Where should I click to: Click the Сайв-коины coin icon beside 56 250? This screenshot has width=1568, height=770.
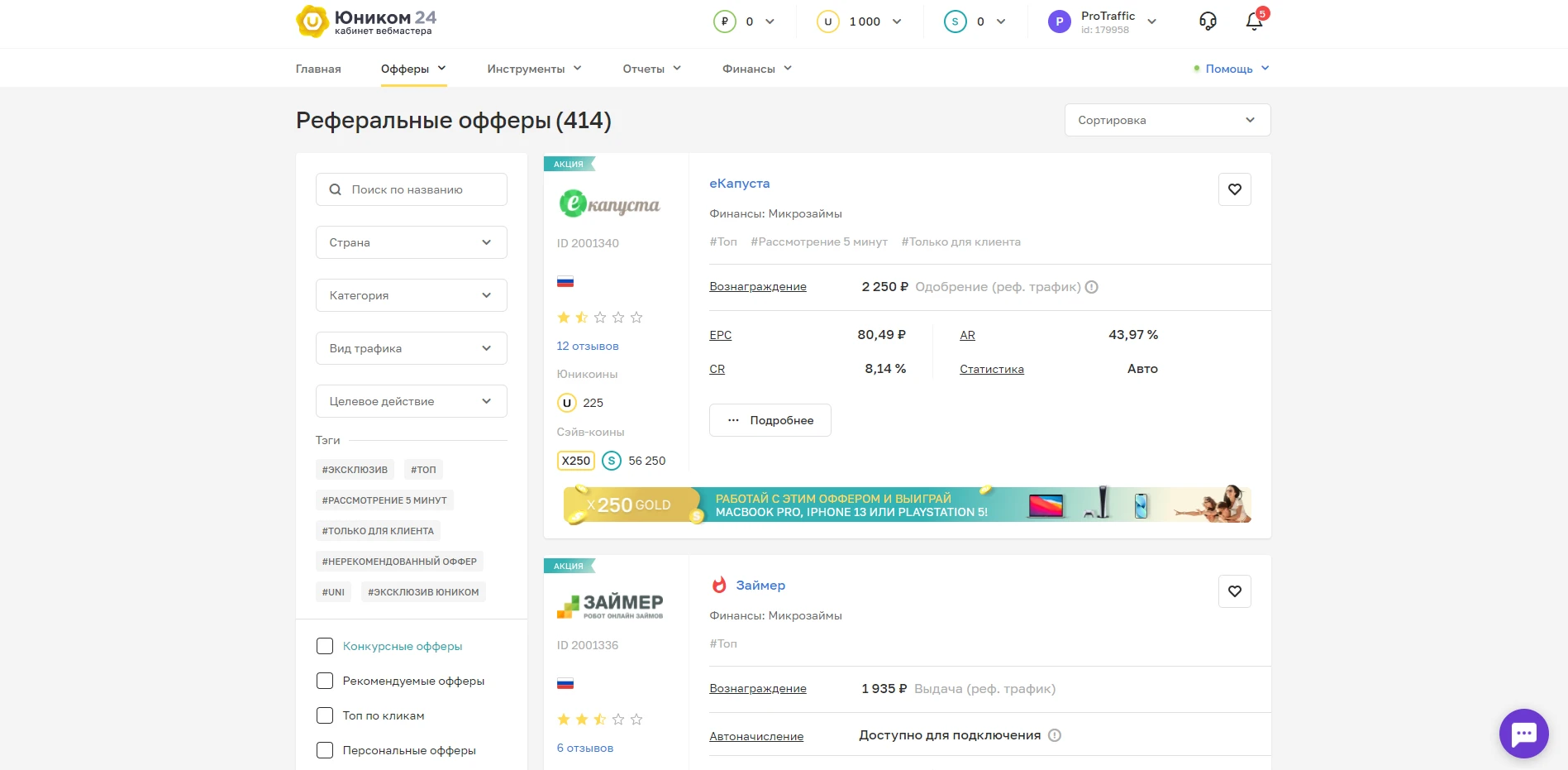click(612, 461)
